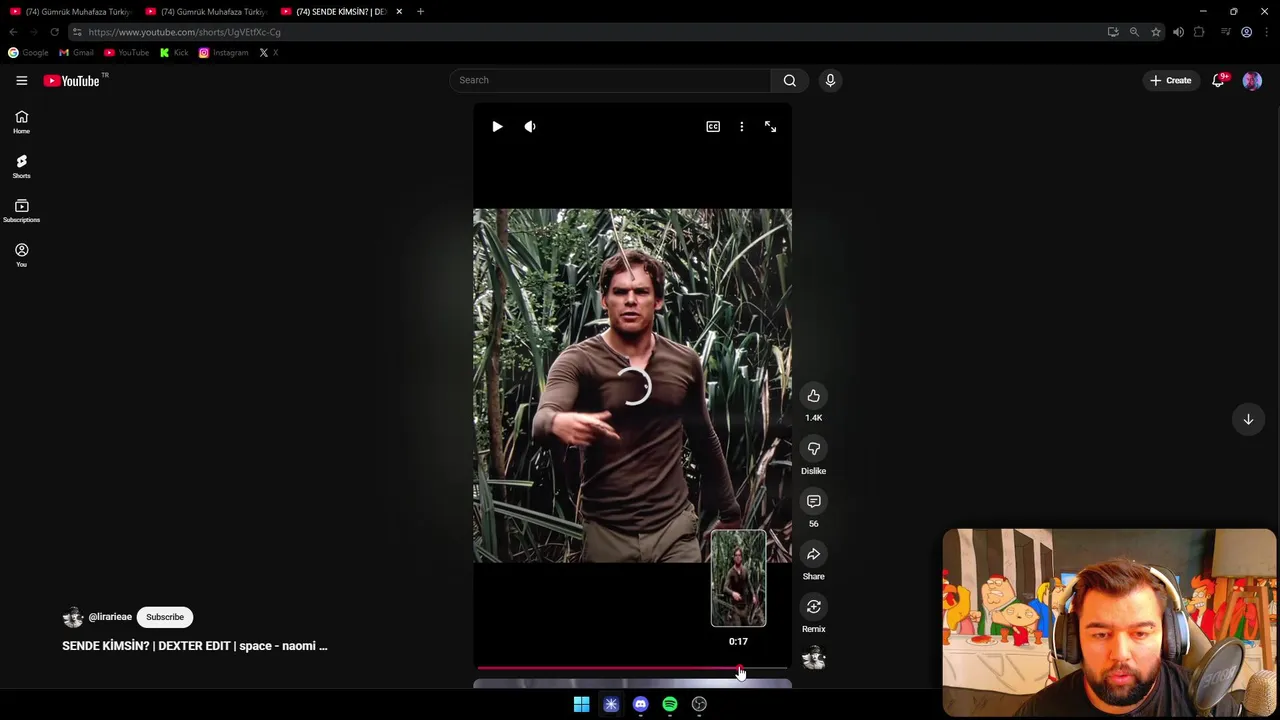Click the @lirarieae channel avatar
Viewport: 1280px width, 720px height.
coord(72,617)
